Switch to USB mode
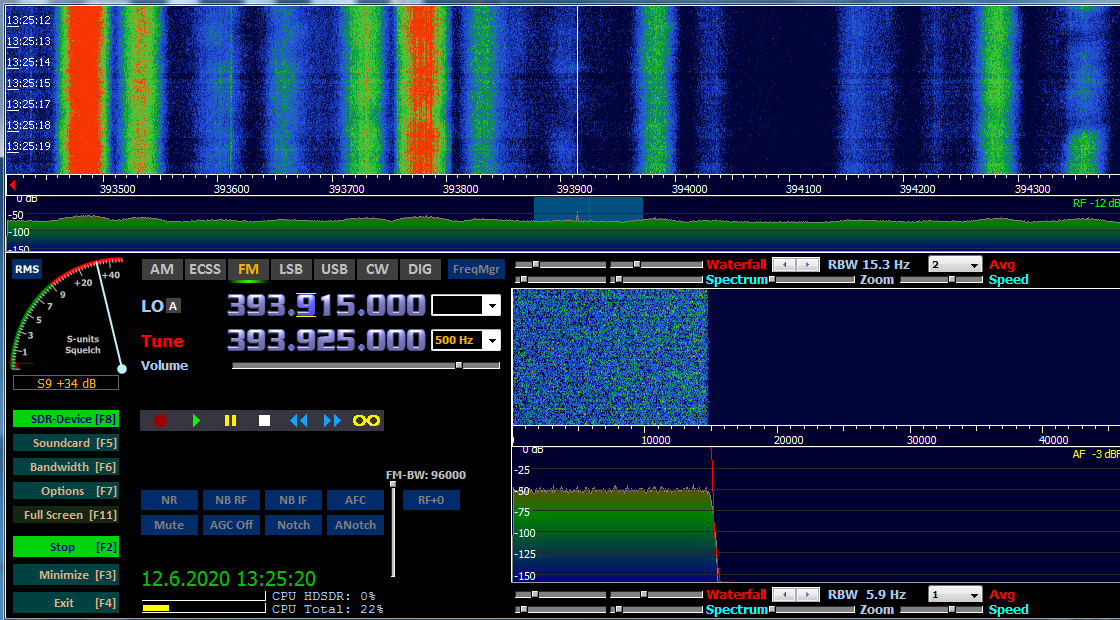 pyautogui.click(x=334, y=269)
